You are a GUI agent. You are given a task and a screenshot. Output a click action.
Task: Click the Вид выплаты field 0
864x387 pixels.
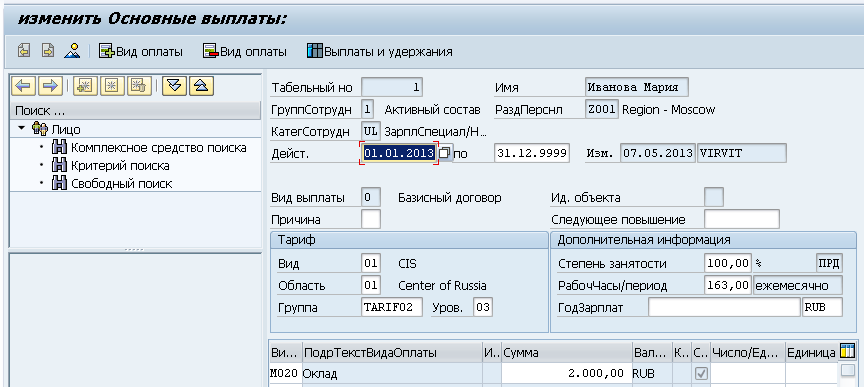tap(371, 197)
